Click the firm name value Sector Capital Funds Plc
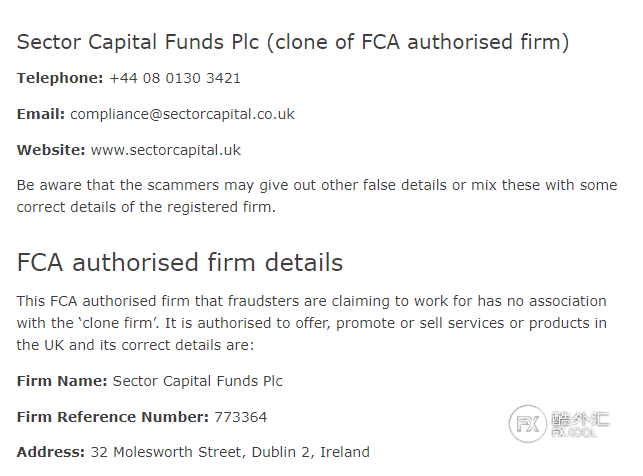643x476 pixels. coord(198,381)
